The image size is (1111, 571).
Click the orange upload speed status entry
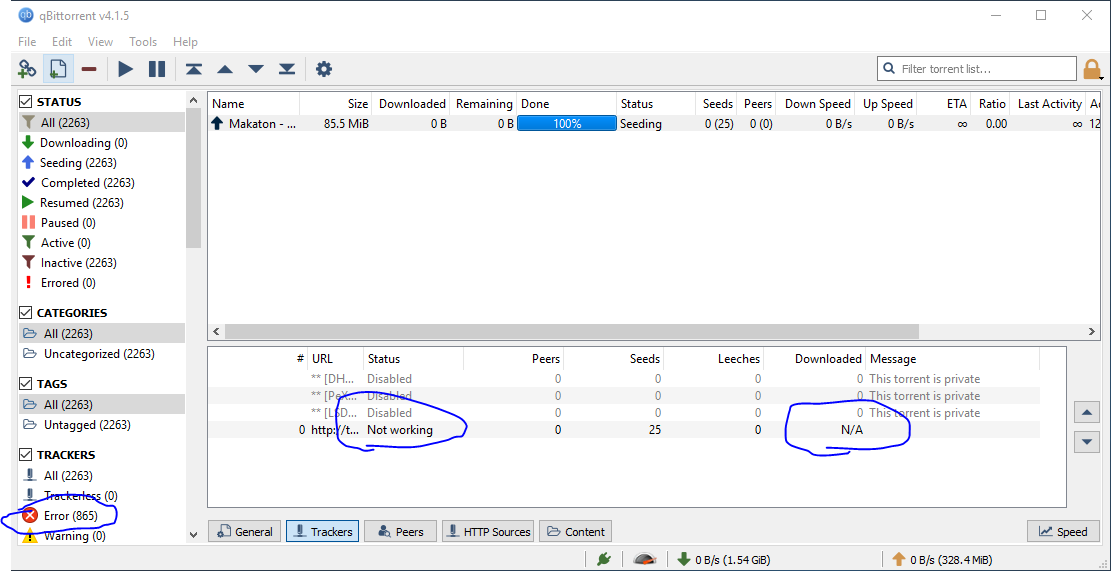click(941, 560)
